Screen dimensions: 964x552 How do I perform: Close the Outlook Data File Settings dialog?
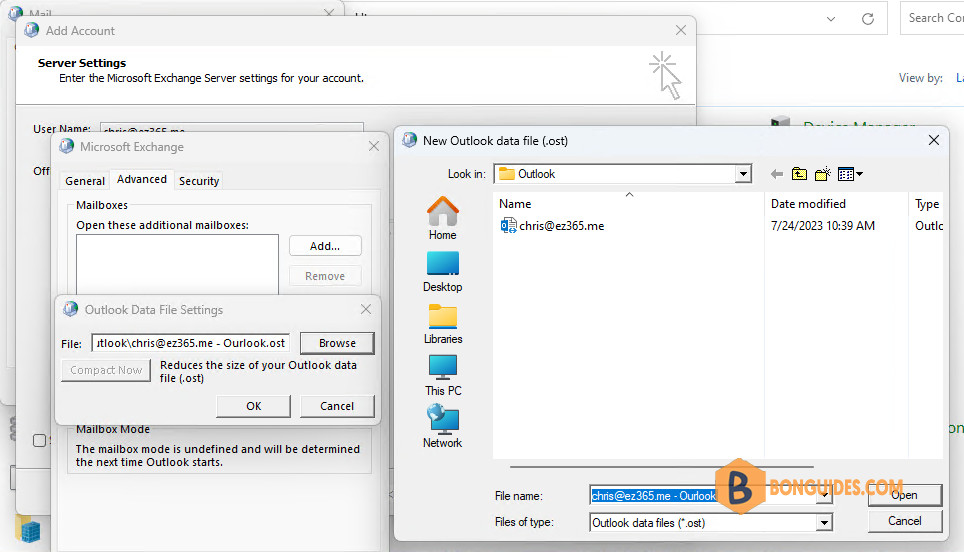[366, 309]
